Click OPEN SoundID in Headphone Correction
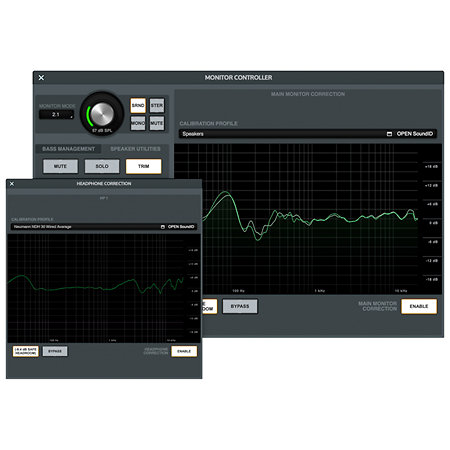Viewport: 450px width, 450px height. pos(181,227)
